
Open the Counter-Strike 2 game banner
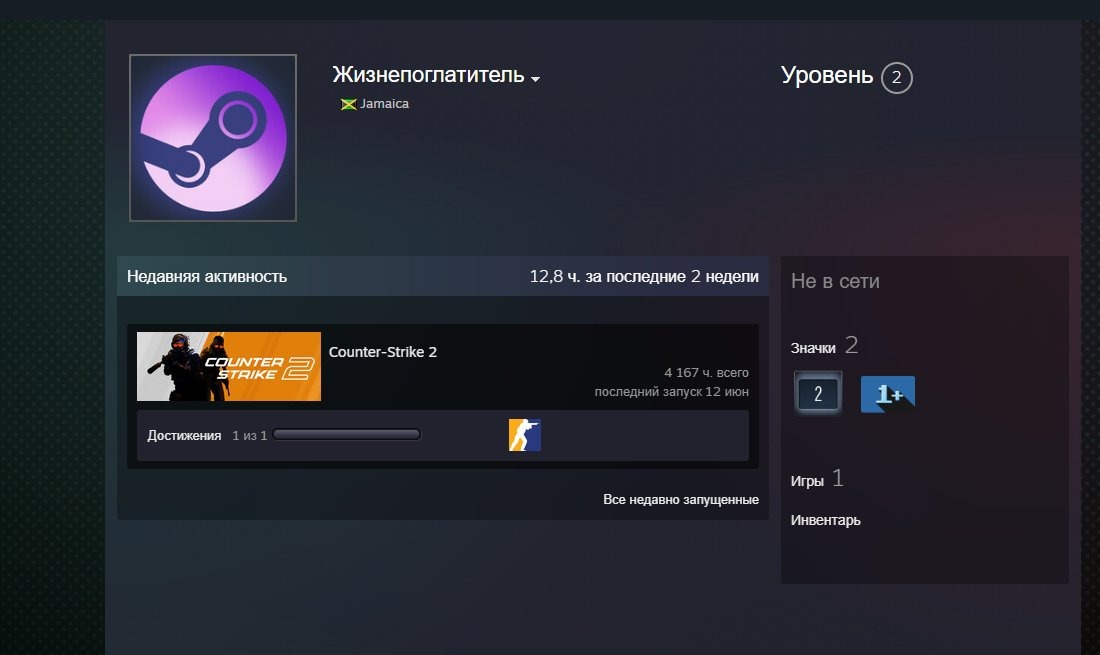coord(229,366)
